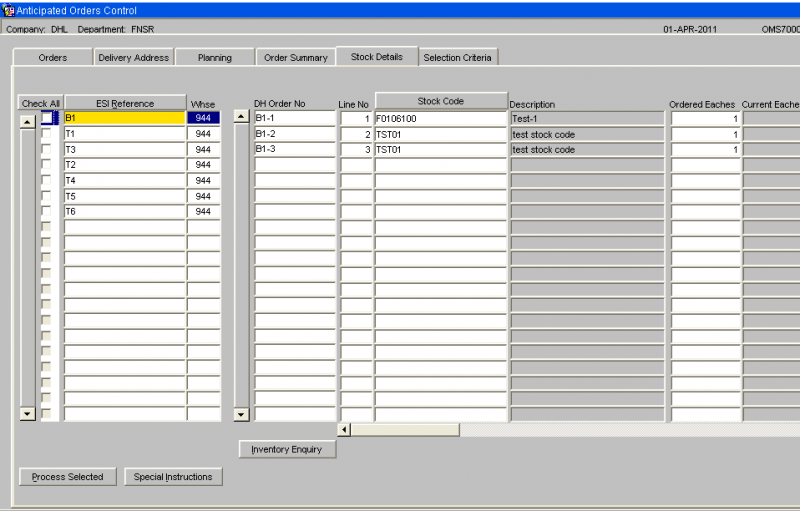Select the B1 ESI Reference field

point(124,118)
